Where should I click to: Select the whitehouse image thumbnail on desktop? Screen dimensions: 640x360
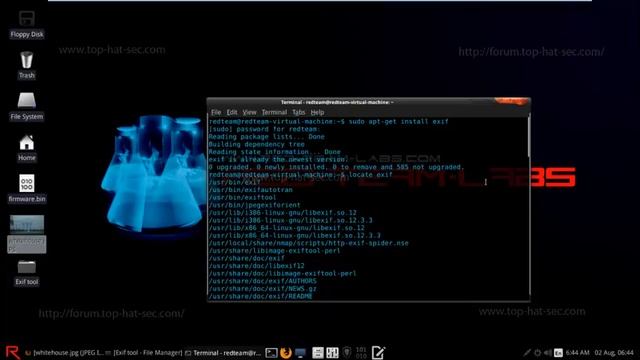pyautogui.click(x=27, y=234)
